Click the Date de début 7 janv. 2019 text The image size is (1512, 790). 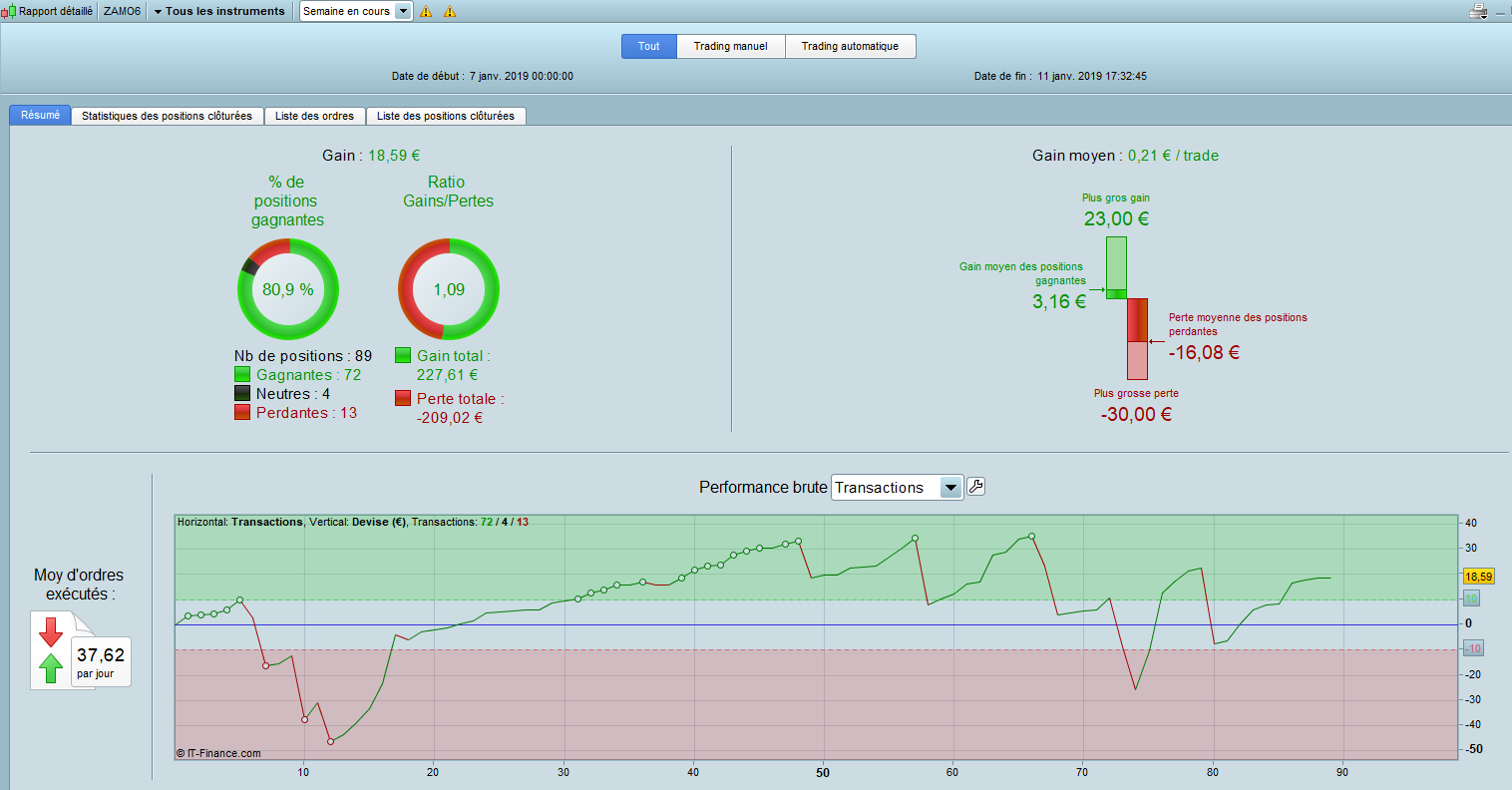(483, 76)
